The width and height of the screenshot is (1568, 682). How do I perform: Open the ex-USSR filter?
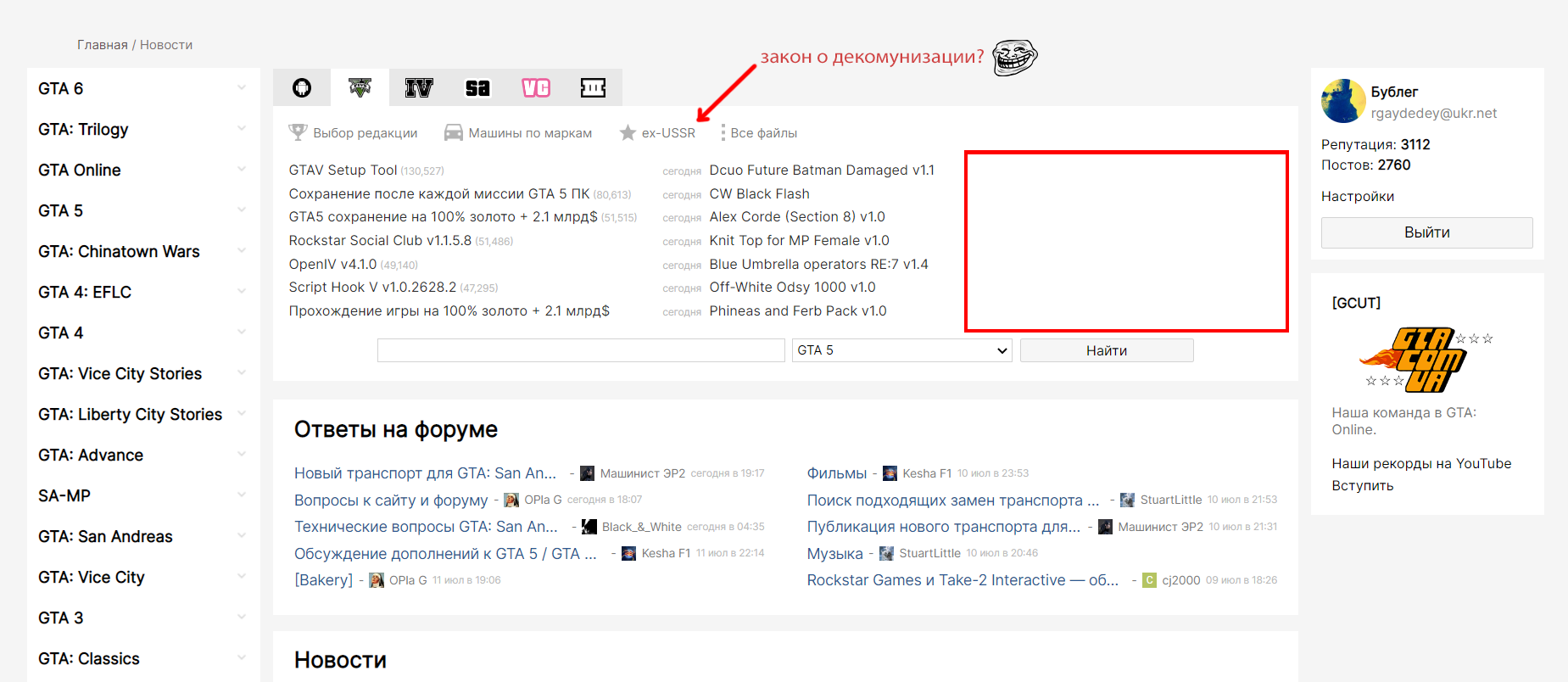(668, 133)
